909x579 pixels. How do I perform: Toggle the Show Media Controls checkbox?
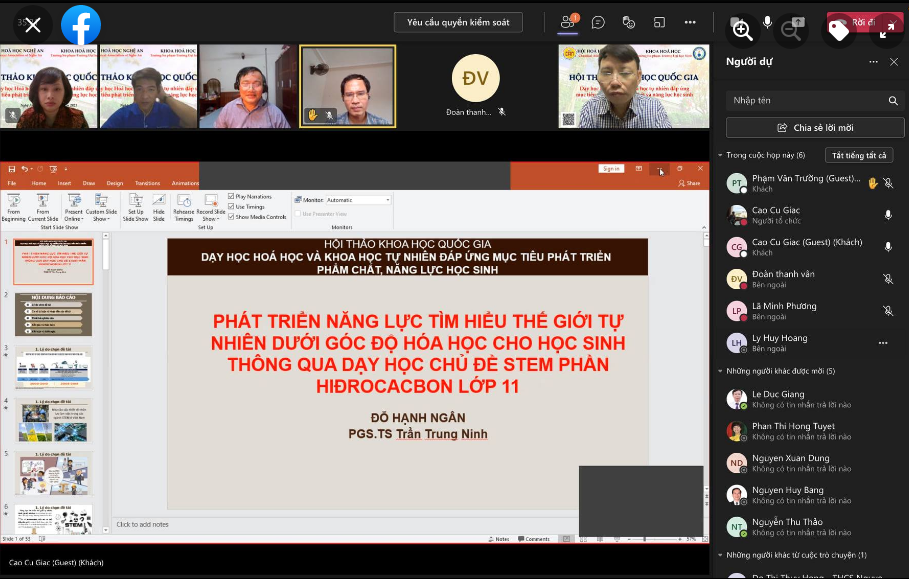point(232,217)
